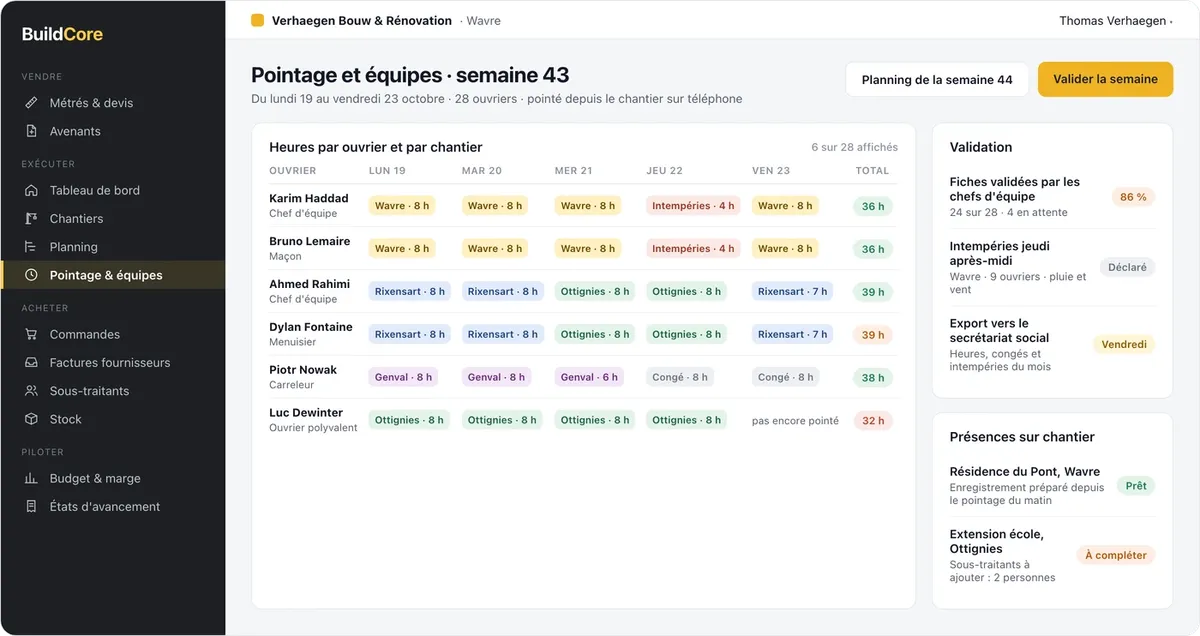Click the Chantiers crane icon
Viewport: 1200px width, 636px height.
(31, 218)
